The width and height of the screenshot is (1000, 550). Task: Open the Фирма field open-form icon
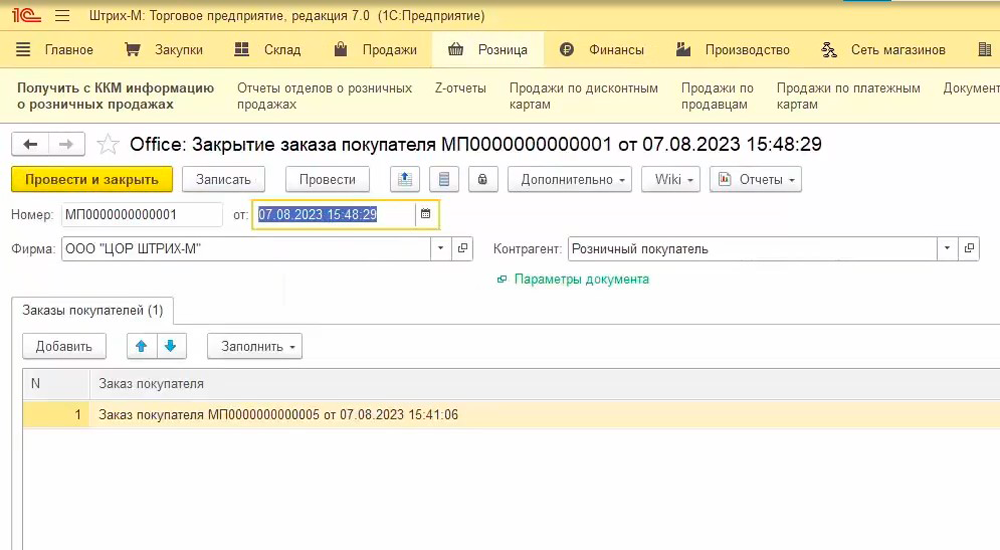pos(462,249)
